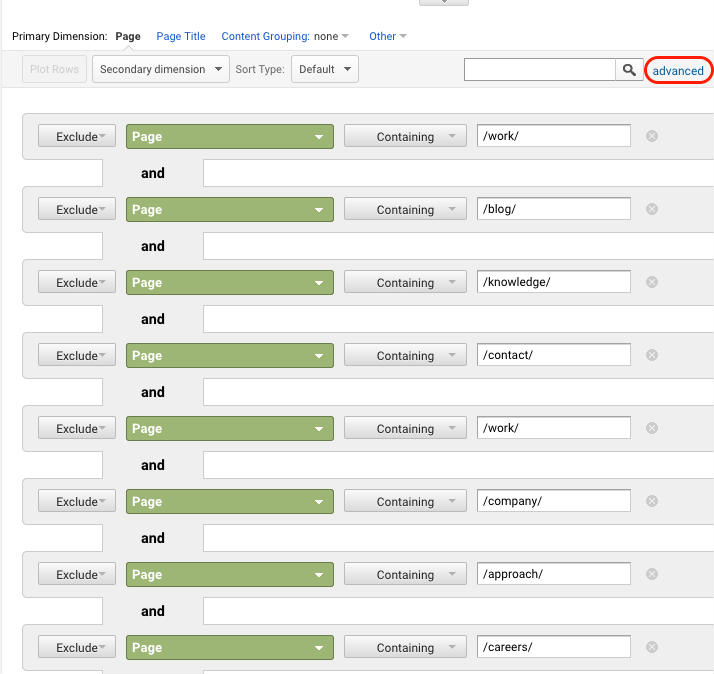Click the Plot Rows button
Screen dimensions: 714x674
[x=54, y=69]
